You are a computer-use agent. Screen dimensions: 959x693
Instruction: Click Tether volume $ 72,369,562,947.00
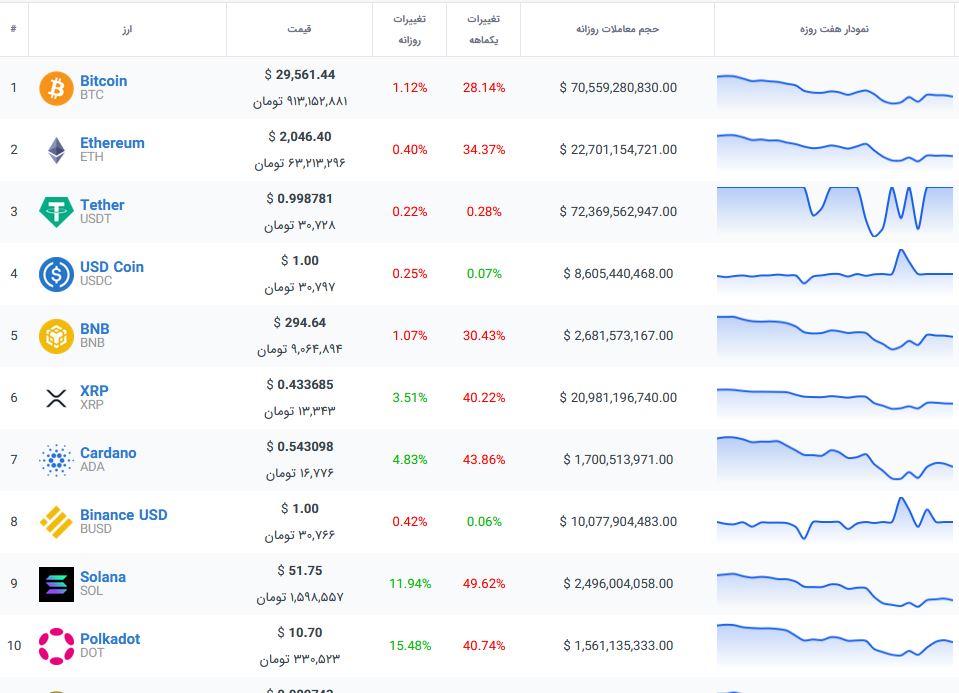[618, 212]
